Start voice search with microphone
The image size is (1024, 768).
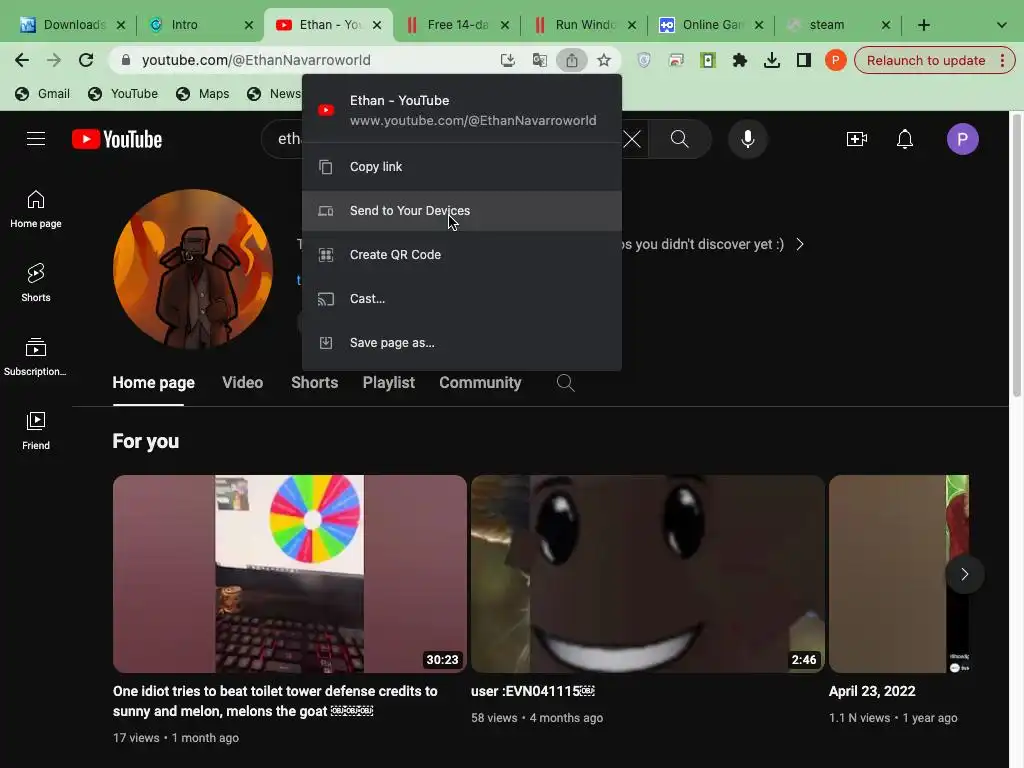[748, 139]
